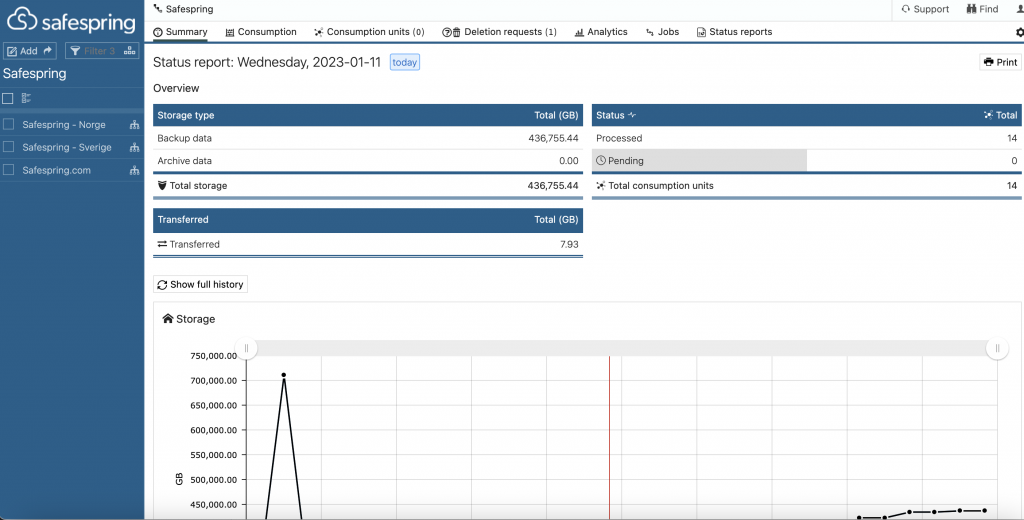Open the Add button menu
The image size is (1024, 520).
tap(30, 51)
